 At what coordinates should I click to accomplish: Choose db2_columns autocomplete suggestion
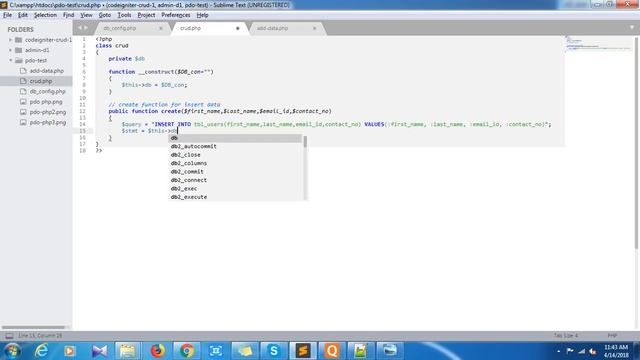(236, 163)
